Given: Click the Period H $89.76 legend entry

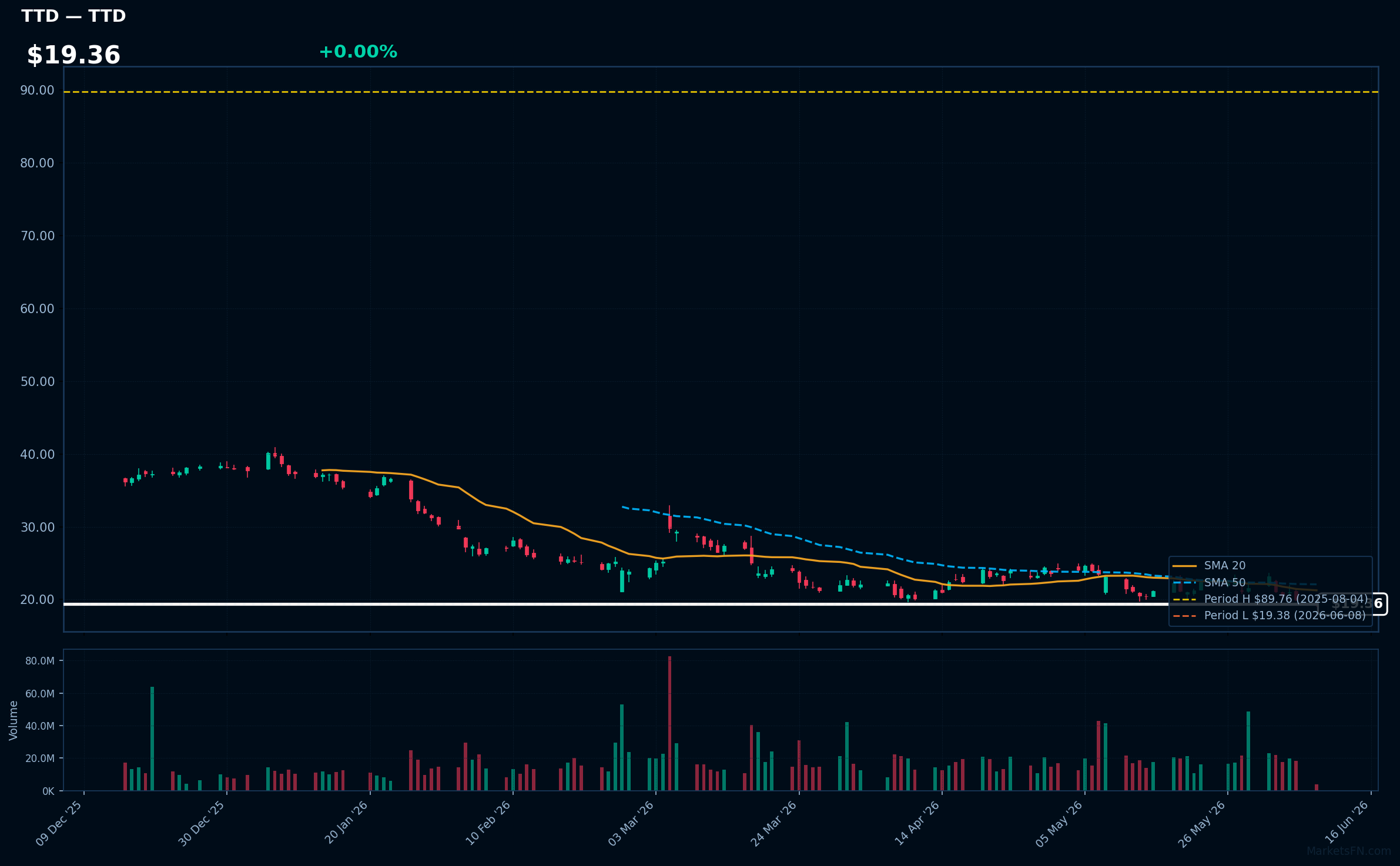Looking at the screenshot, I should 1270,599.
